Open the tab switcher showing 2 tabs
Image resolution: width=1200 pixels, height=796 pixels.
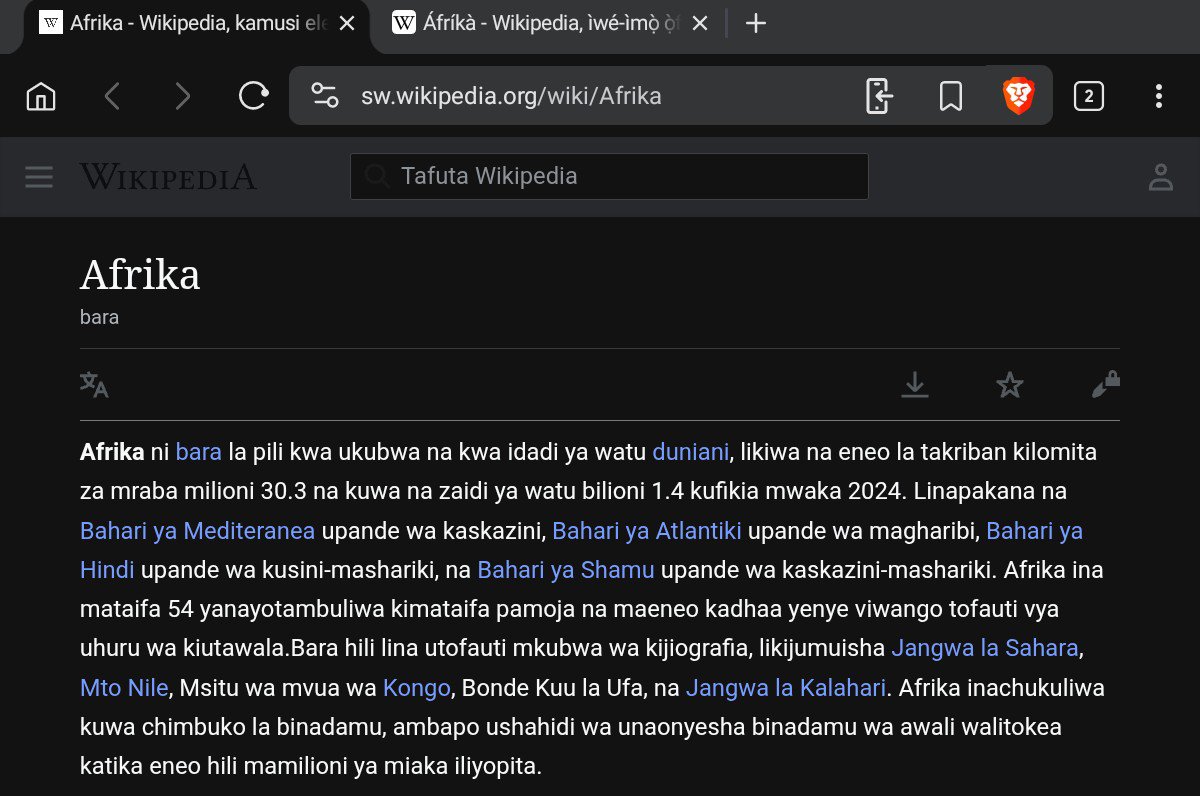[1088, 96]
